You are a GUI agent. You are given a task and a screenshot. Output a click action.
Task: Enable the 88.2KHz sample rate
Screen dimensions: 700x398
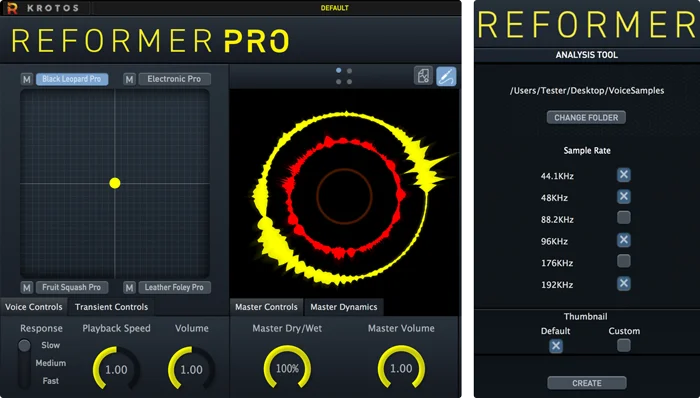624,218
